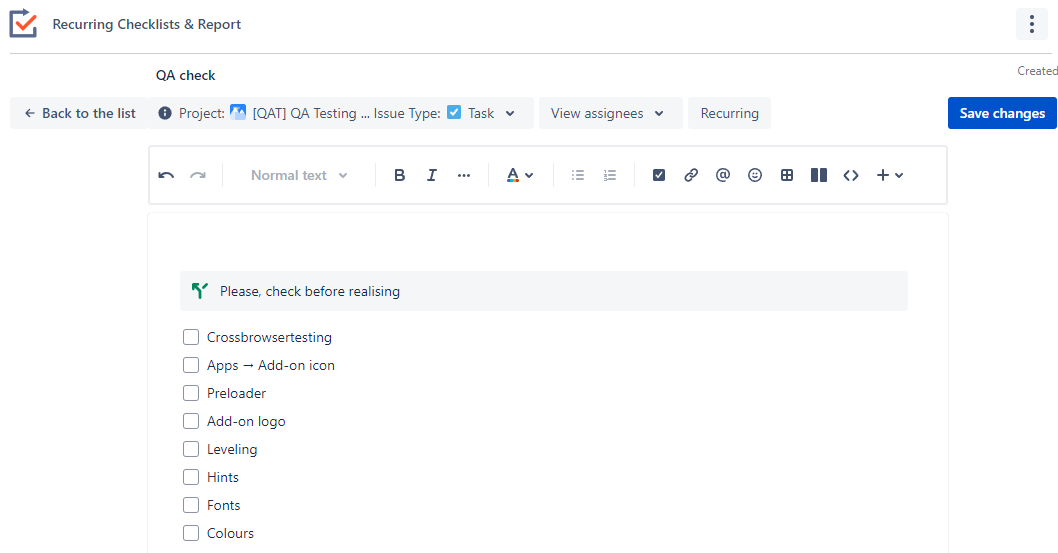Screen dimensions: 1058x553
Task: Click the Recurring Checklists & Report heading
Action: 146,24
